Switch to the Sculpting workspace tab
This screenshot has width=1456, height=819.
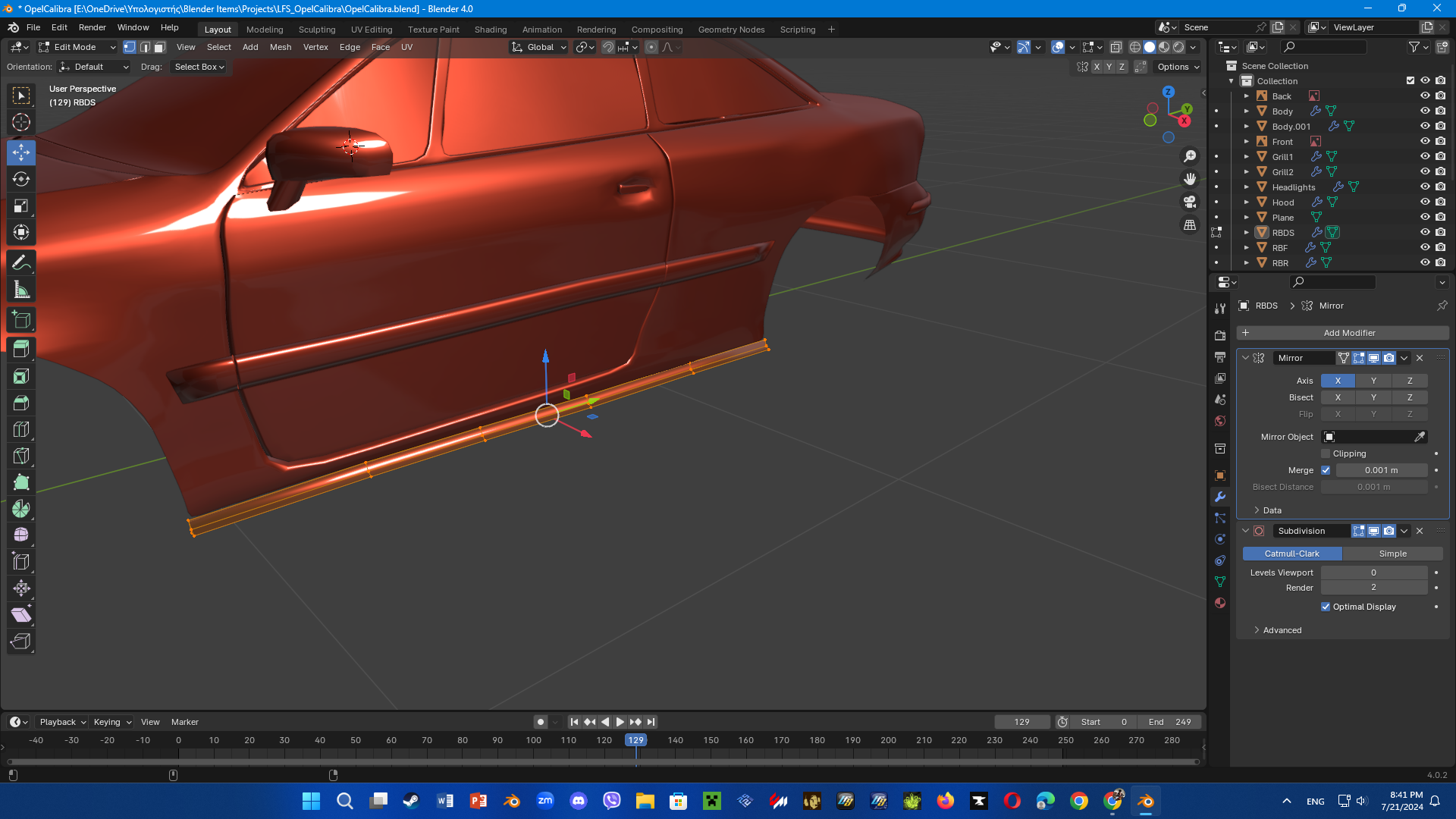click(x=316, y=30)
